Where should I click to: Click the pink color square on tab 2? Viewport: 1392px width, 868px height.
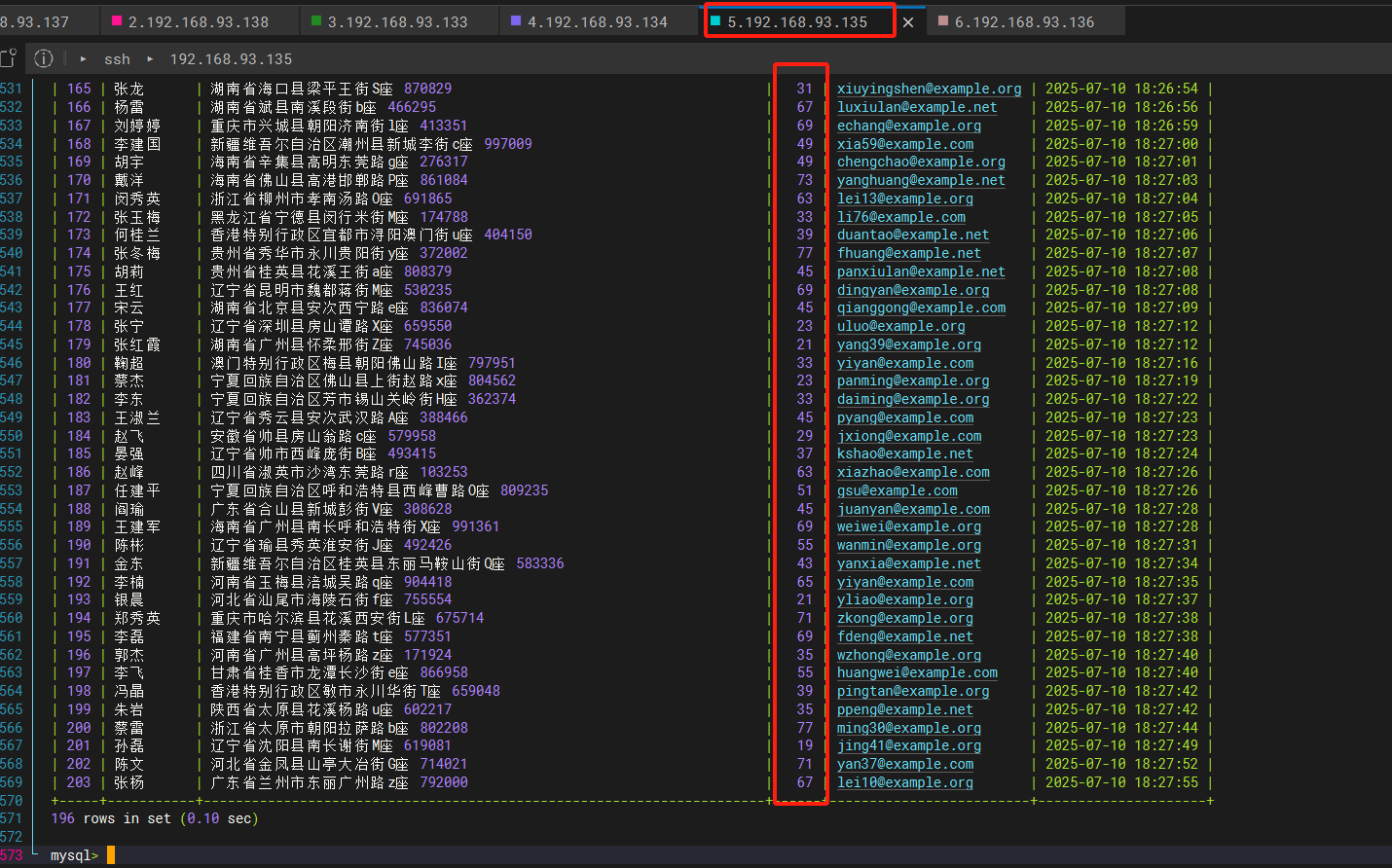tap(118, 20)
